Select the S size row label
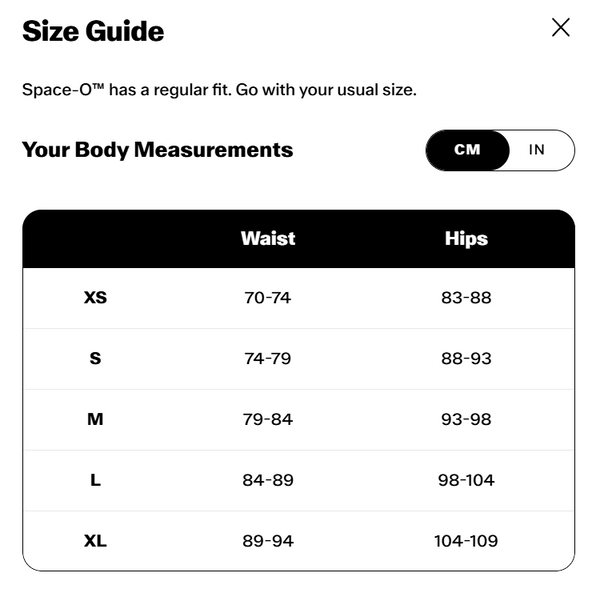The width and height of the screenshot is (600, 600). (95, 358)
